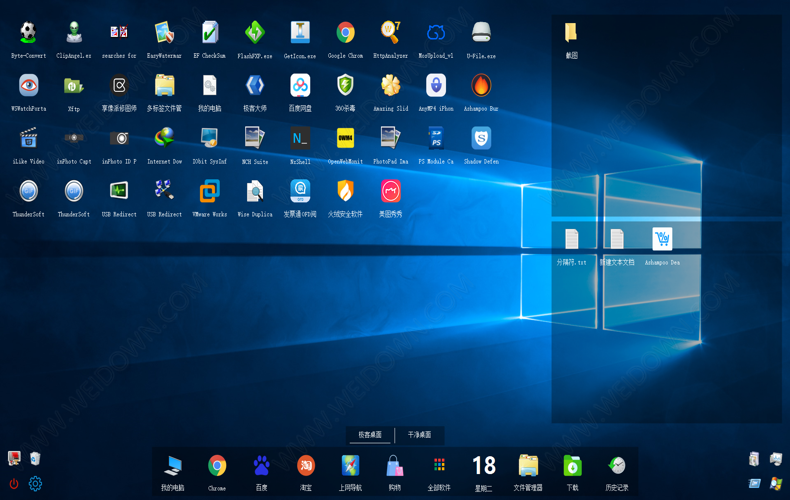The image size is (790, 500).
Task: Launch PhotoPad Ima shortcut
Action: coord(390,138)
